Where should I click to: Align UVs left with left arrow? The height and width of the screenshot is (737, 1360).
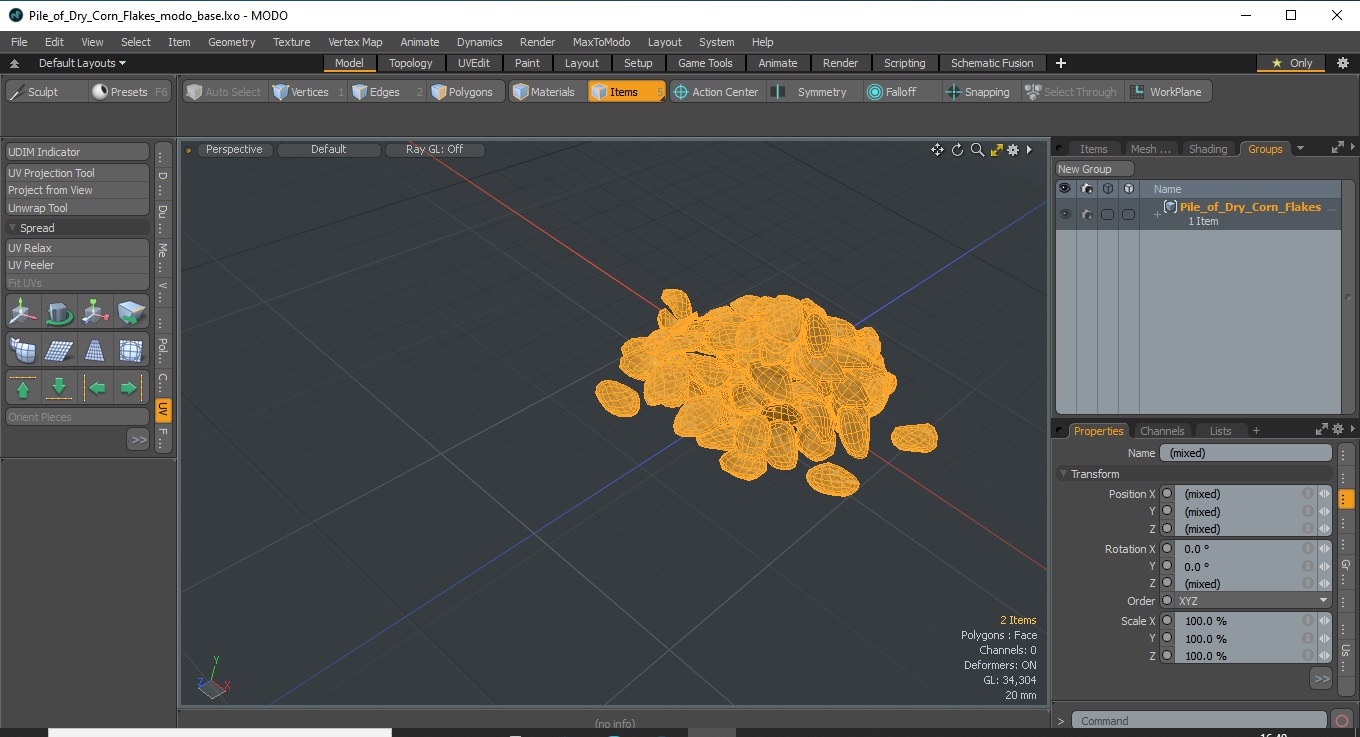point(96,387)
